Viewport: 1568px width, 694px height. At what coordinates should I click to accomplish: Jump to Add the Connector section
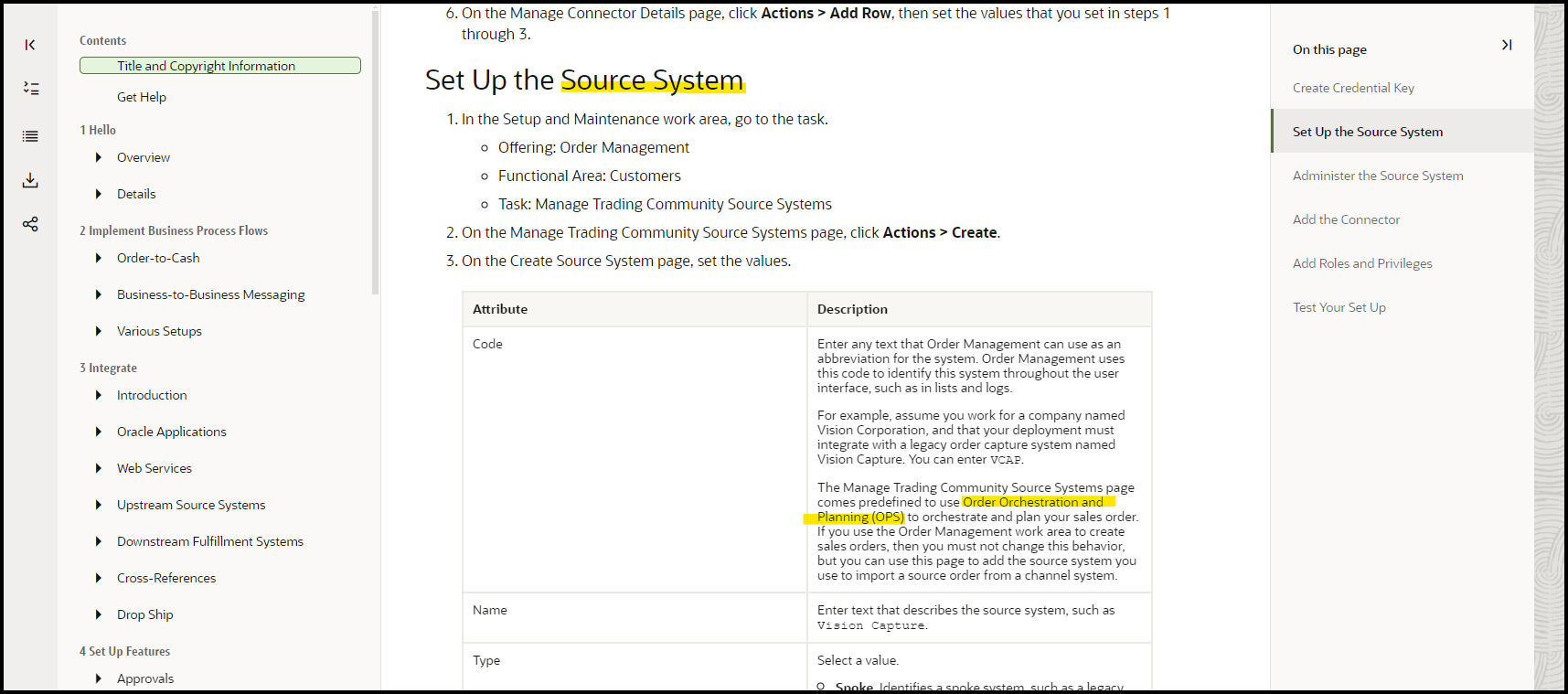click(x=1346, y=219)
